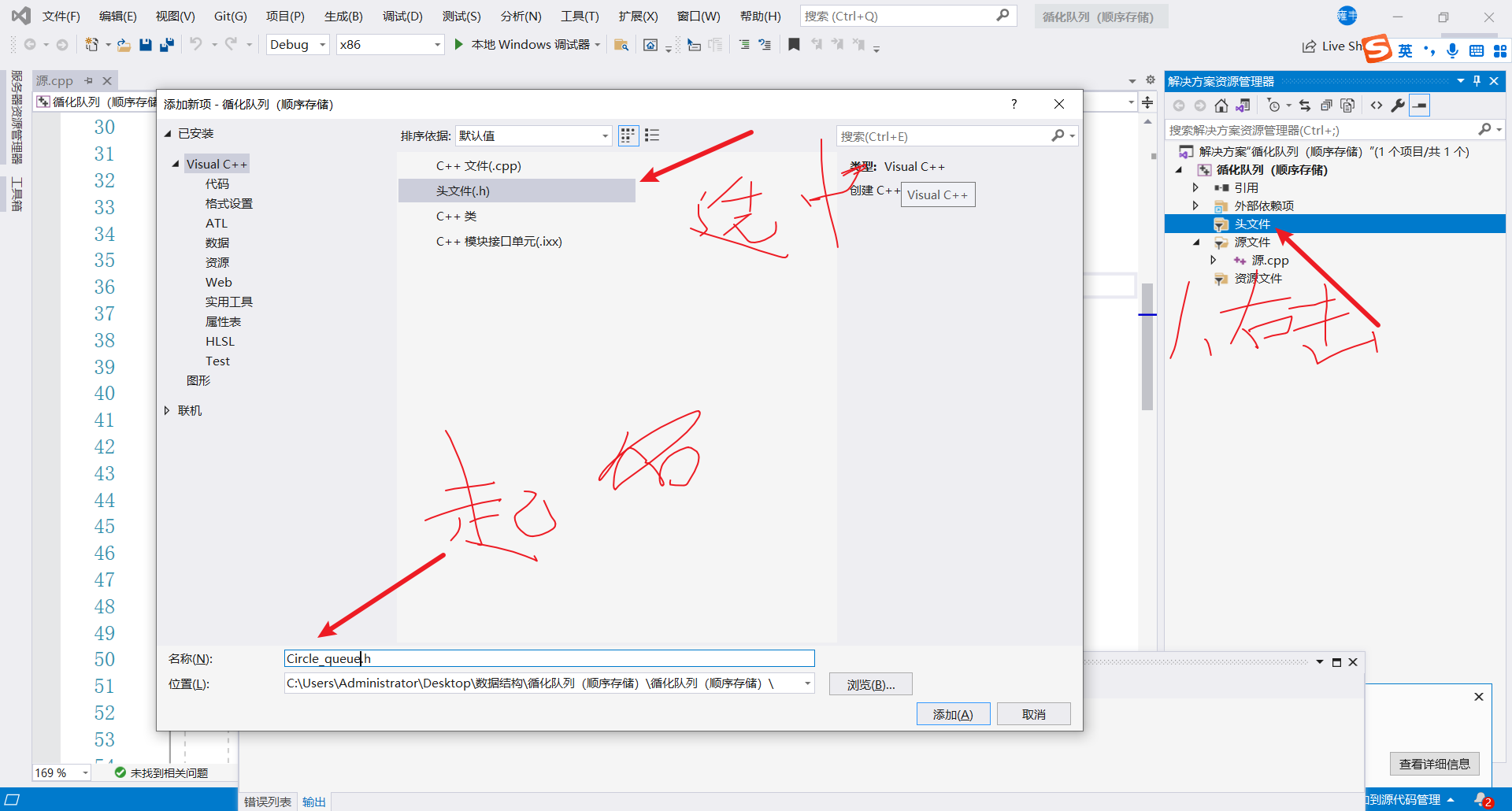Viewport: 1512px width, 811px height.
Task: Click the Preview Selected Items icon
Action: click(1420, 106)
